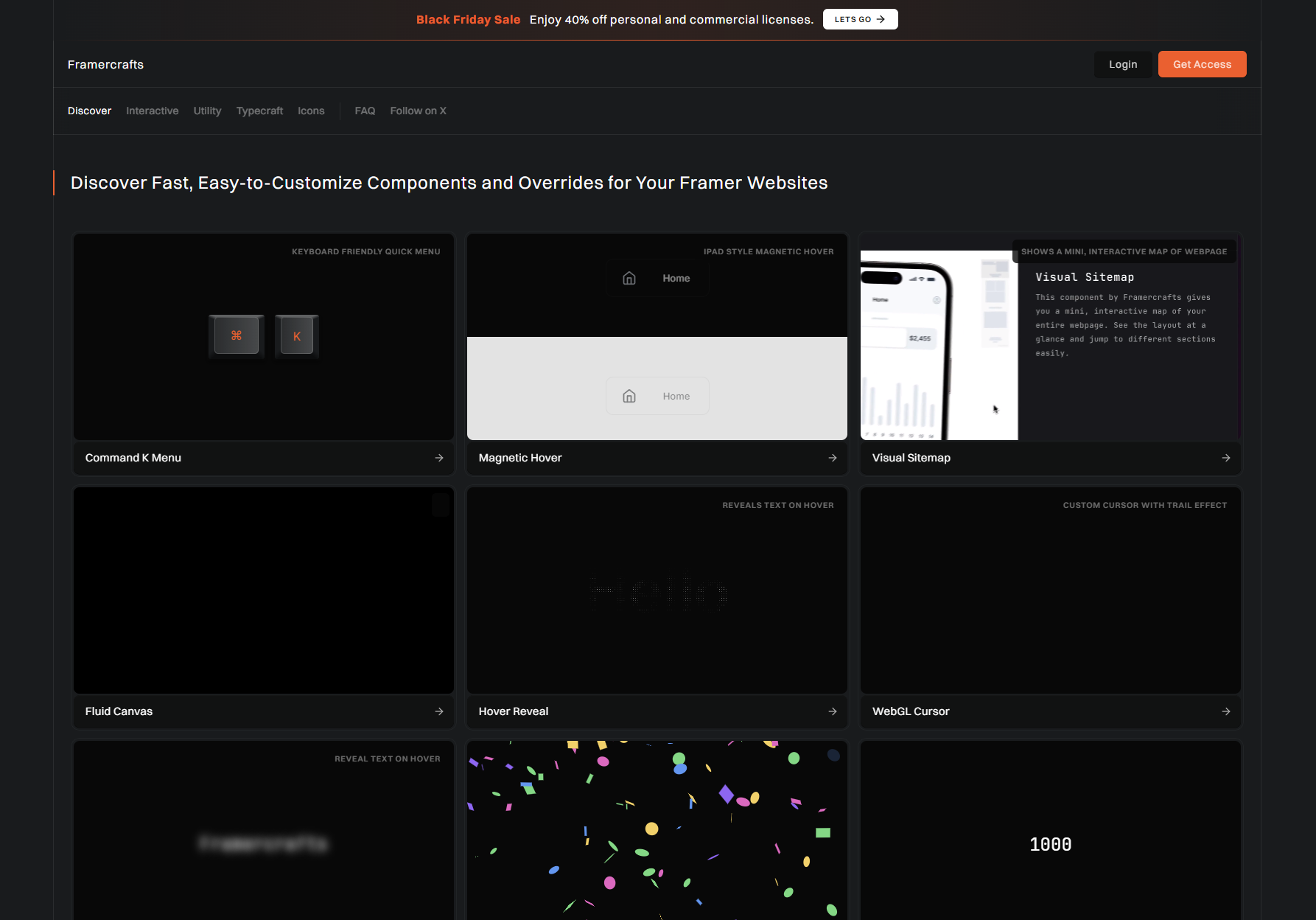Viewport: 1316px width, 920px height.
Task: Switch to the Utility tab
Action: click(x=207, y=111)
